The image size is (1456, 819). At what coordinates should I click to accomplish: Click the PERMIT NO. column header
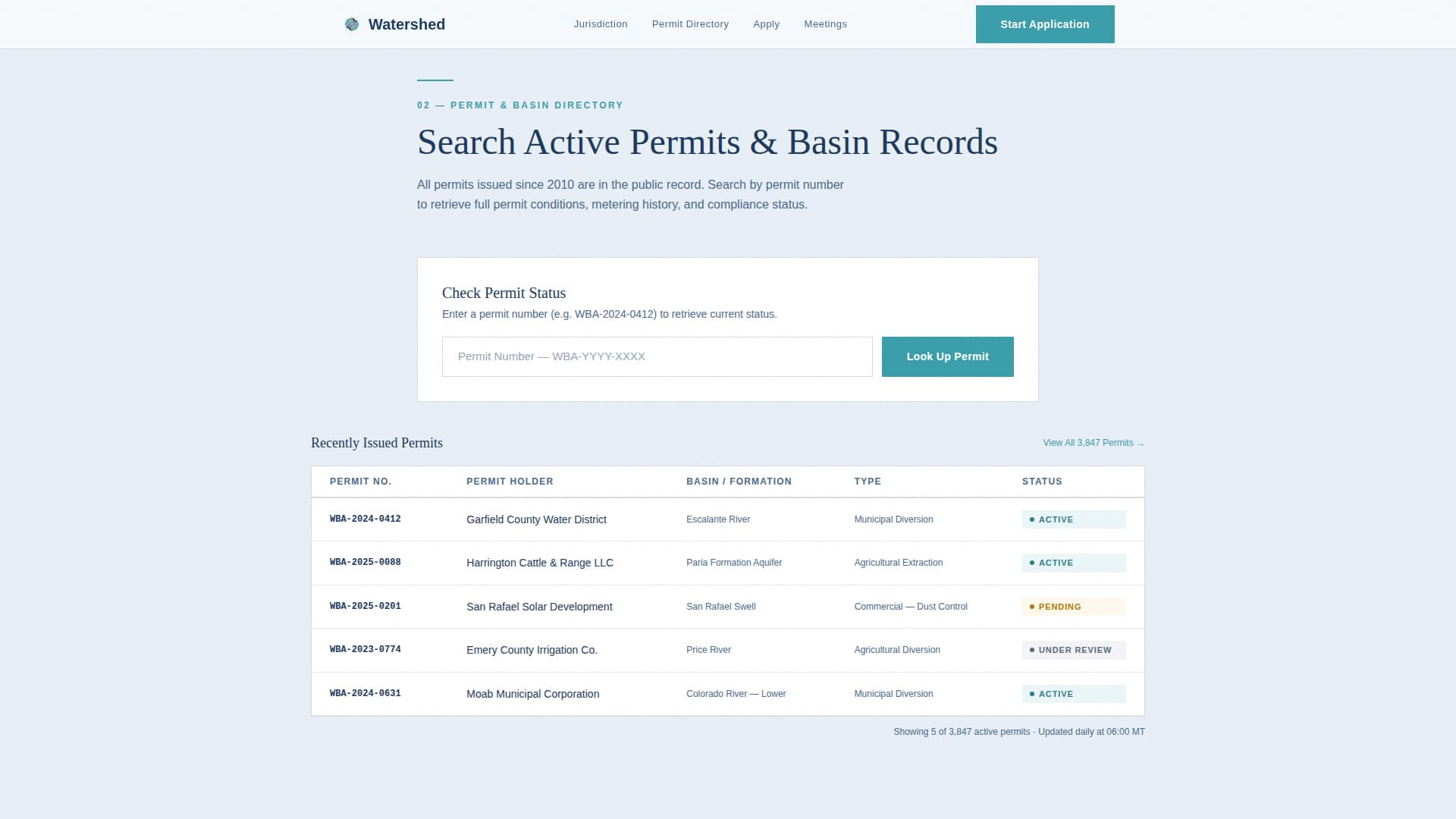pos(360,482)
